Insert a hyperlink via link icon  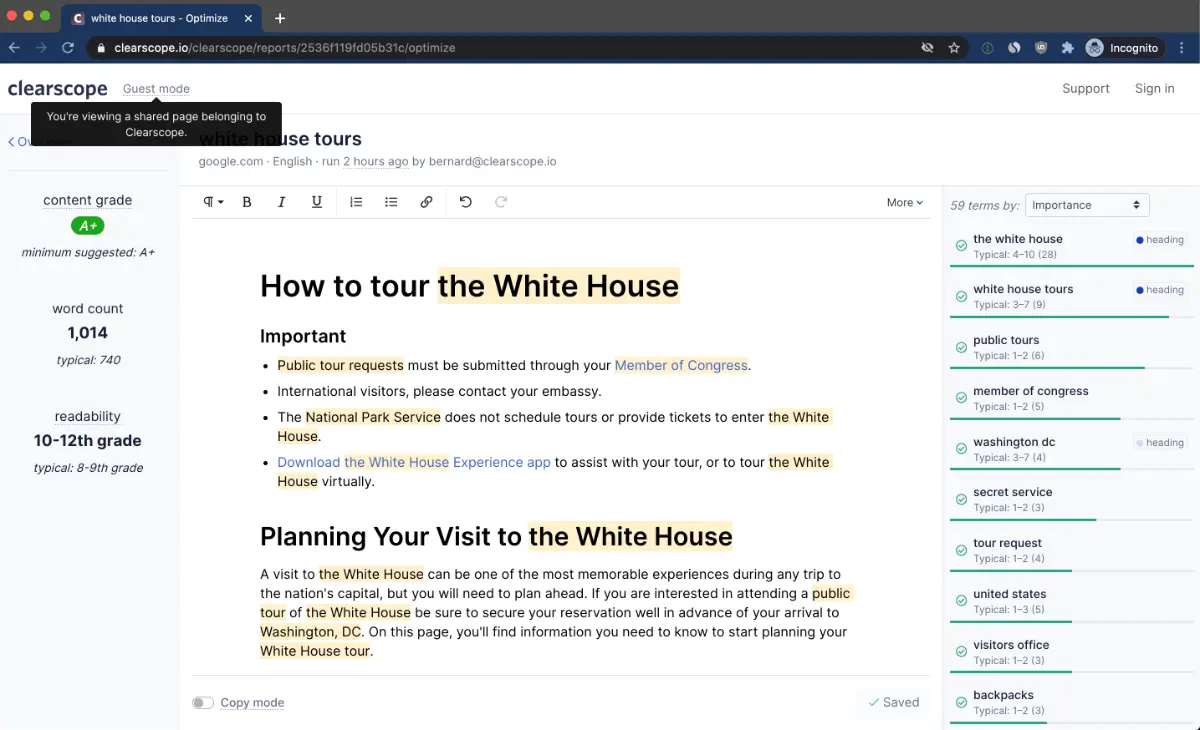pyautogui.click(x=426, y=202)
